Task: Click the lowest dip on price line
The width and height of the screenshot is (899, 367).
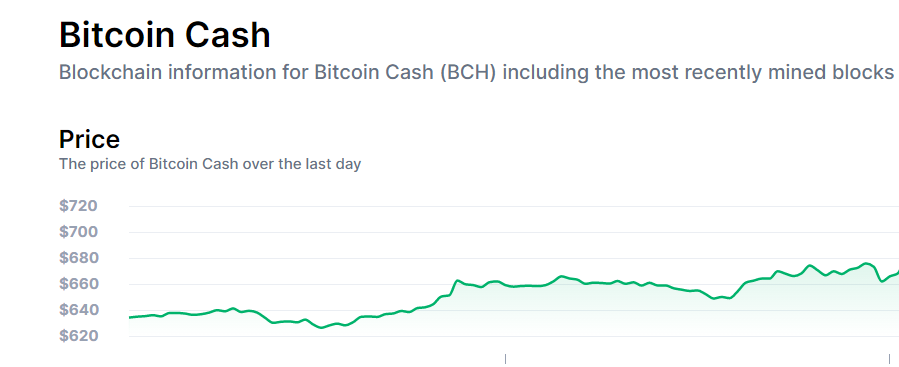Action: [321, 327]
